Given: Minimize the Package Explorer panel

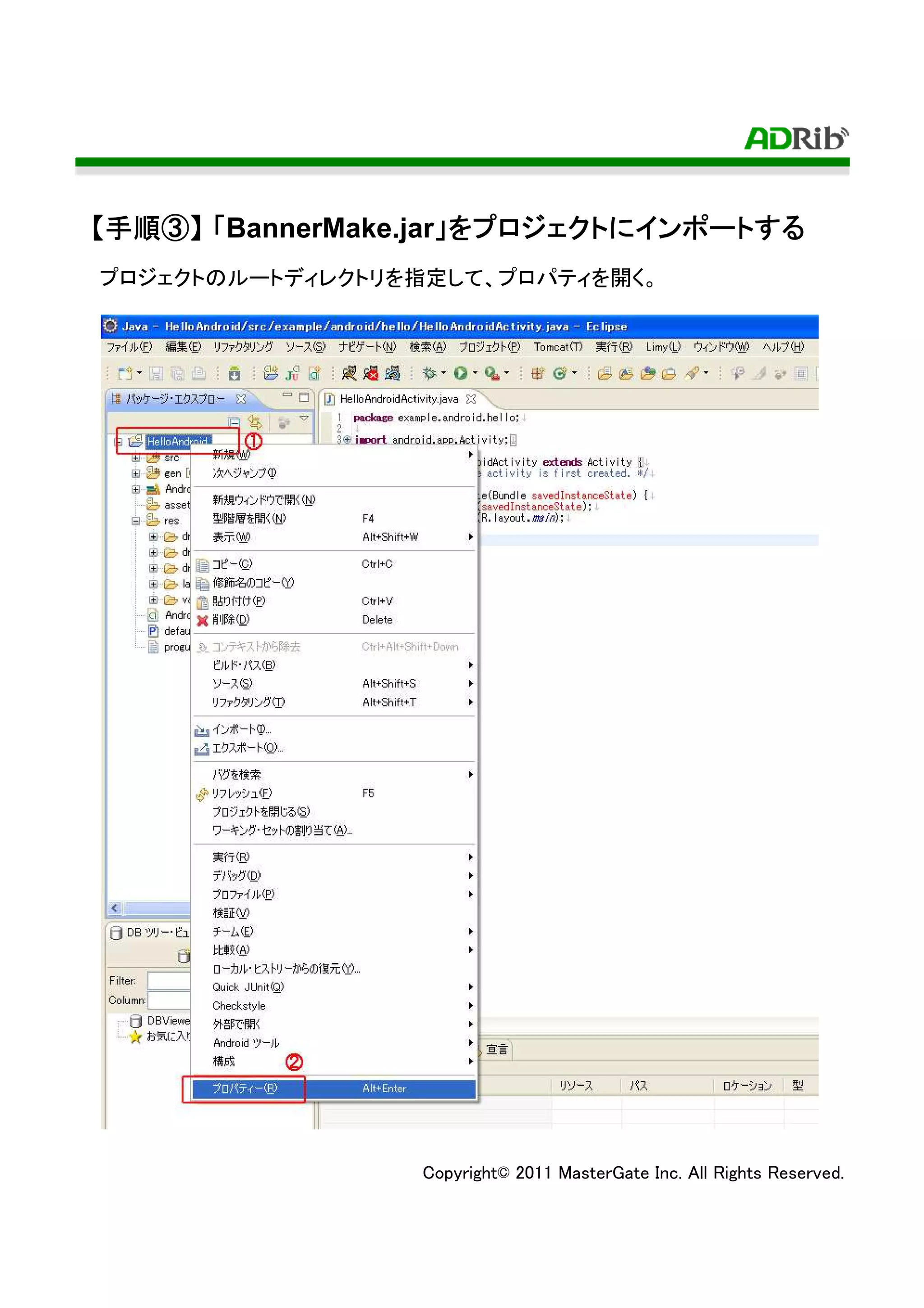Looking at the screenshot, I should pyautogui.click(x=287, y=395).
